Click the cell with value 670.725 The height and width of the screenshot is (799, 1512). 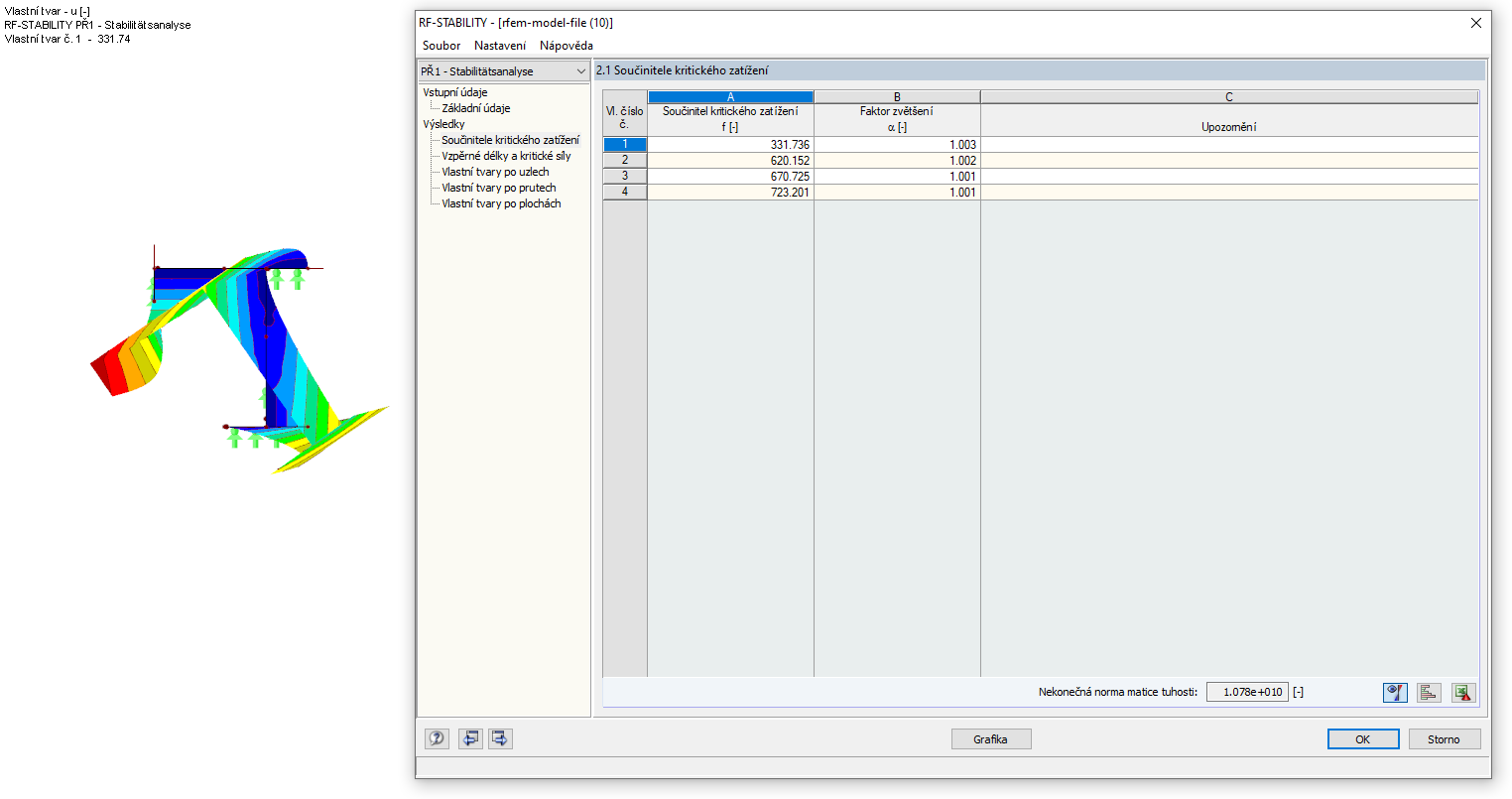pos(730,177)
